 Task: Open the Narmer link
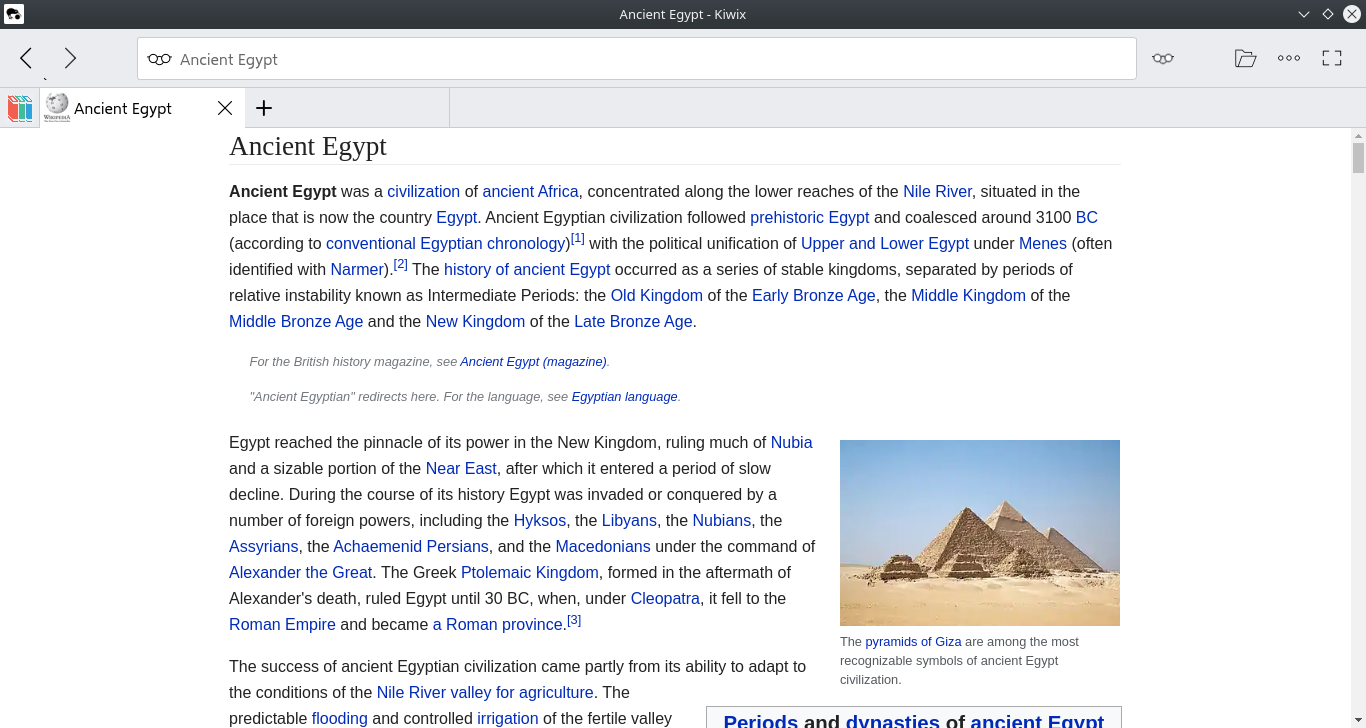click(x=357, y=269)
